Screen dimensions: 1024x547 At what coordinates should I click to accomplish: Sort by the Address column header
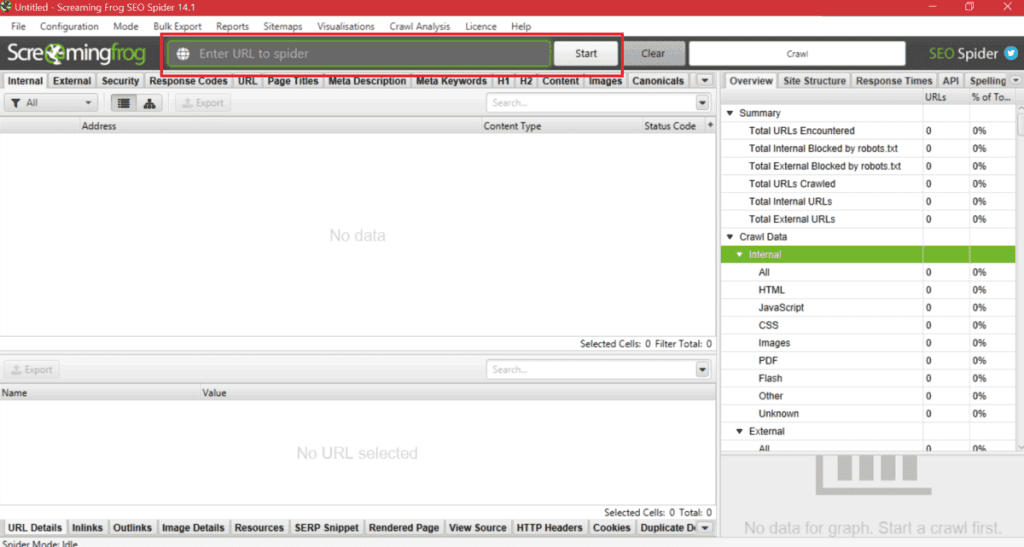pos(281,126)
